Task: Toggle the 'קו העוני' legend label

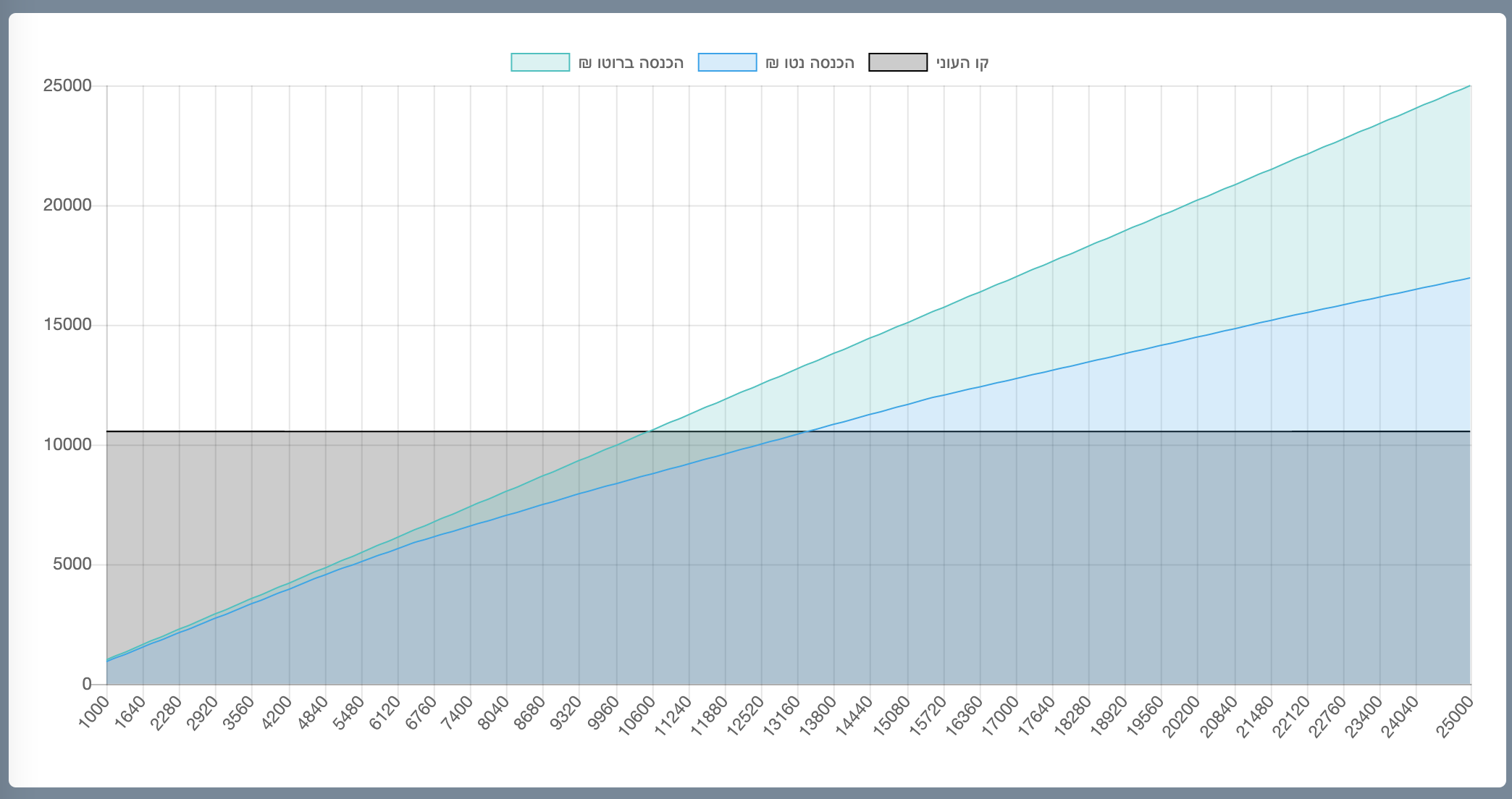Action: (962, 63)
